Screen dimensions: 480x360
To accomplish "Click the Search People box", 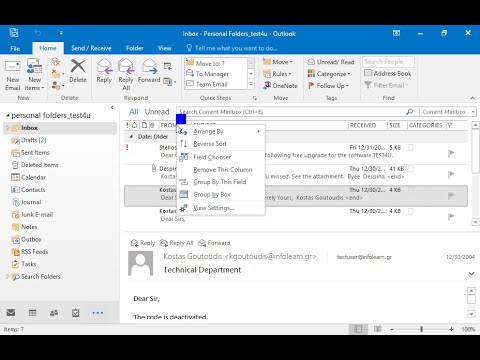I will pos(388,62).
